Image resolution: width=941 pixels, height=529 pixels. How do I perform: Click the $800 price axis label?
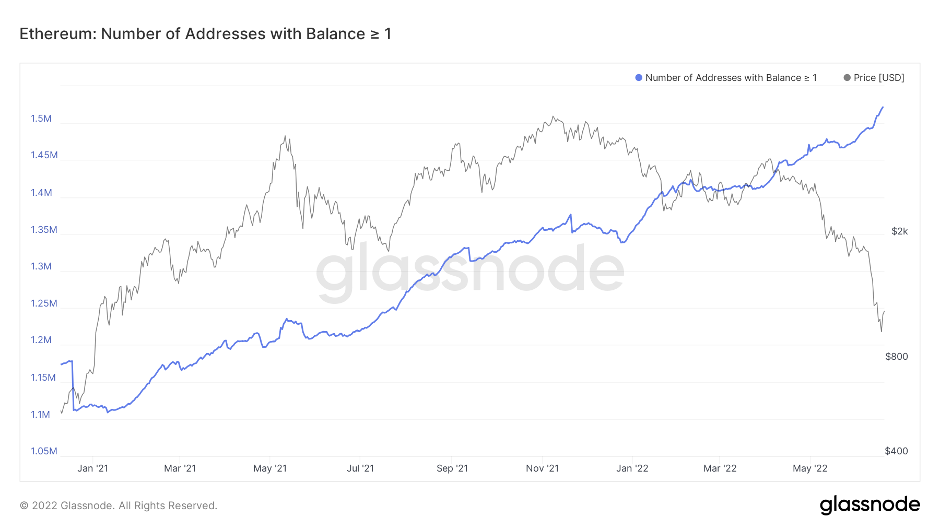(x=896, y=357)
